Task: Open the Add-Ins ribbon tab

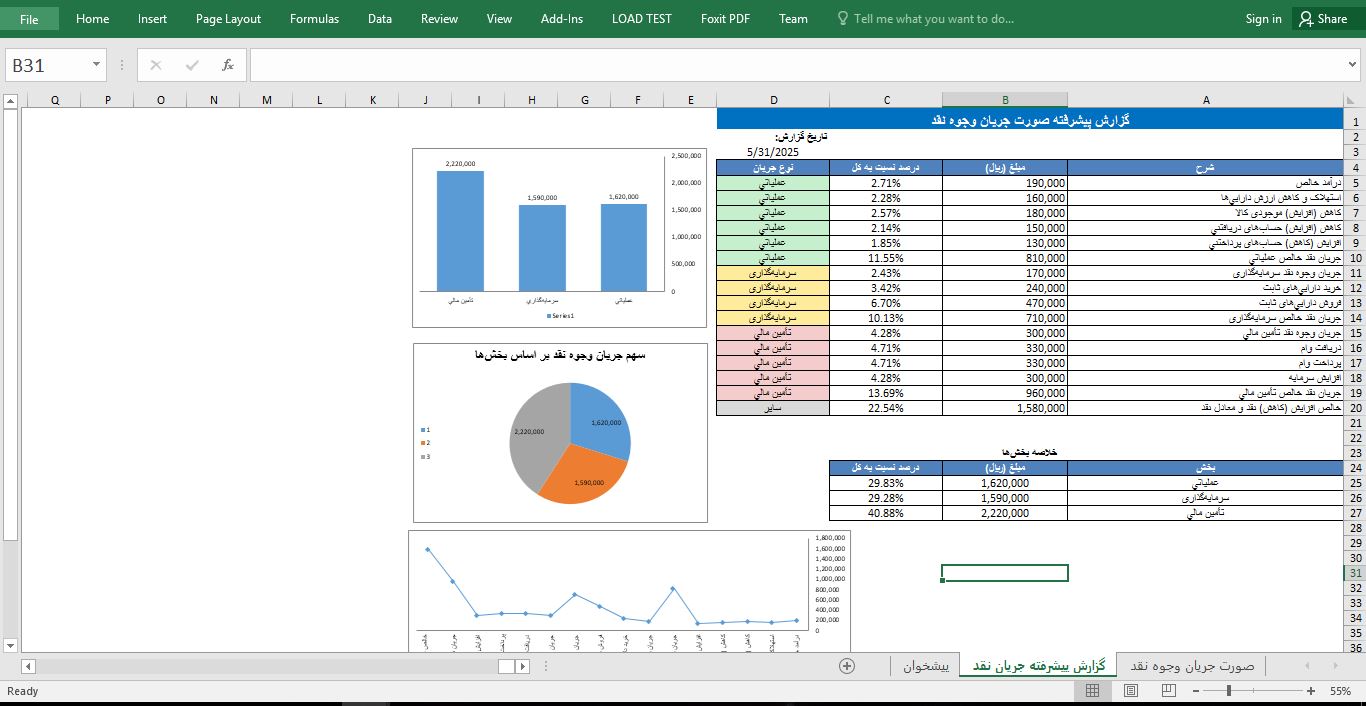Action: [561, 18]
